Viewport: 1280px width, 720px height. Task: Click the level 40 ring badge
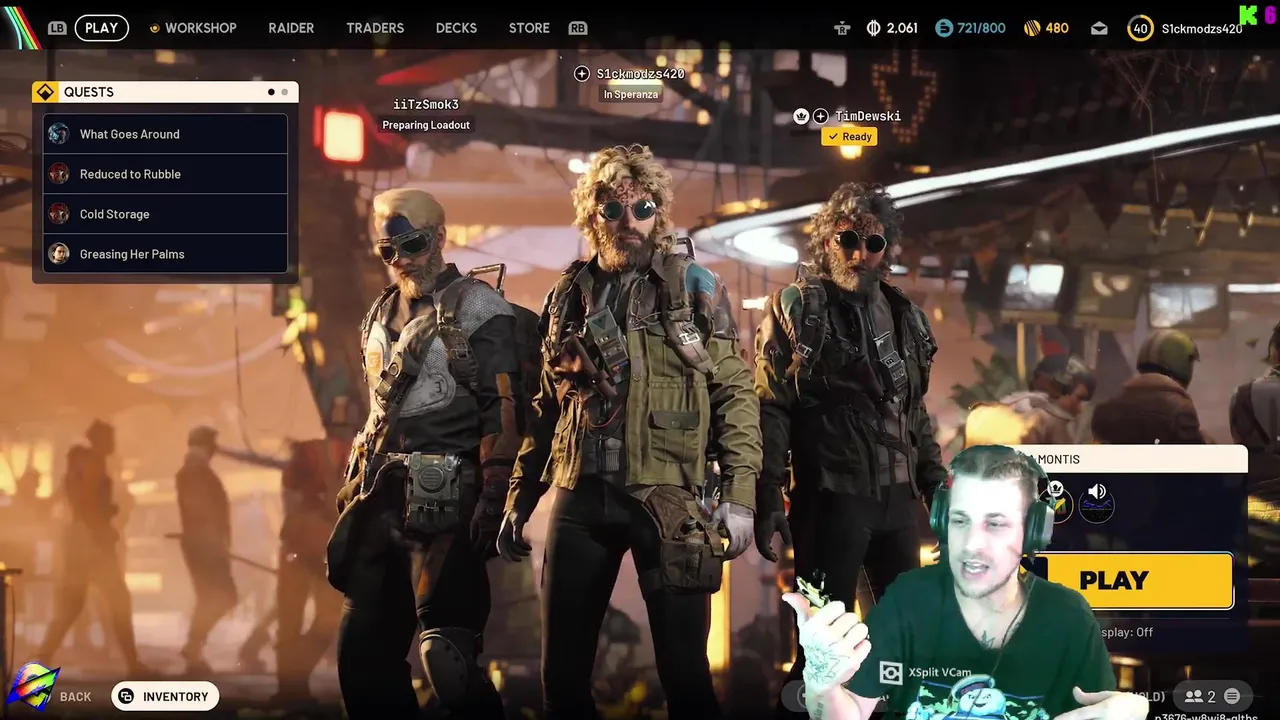1140,28
